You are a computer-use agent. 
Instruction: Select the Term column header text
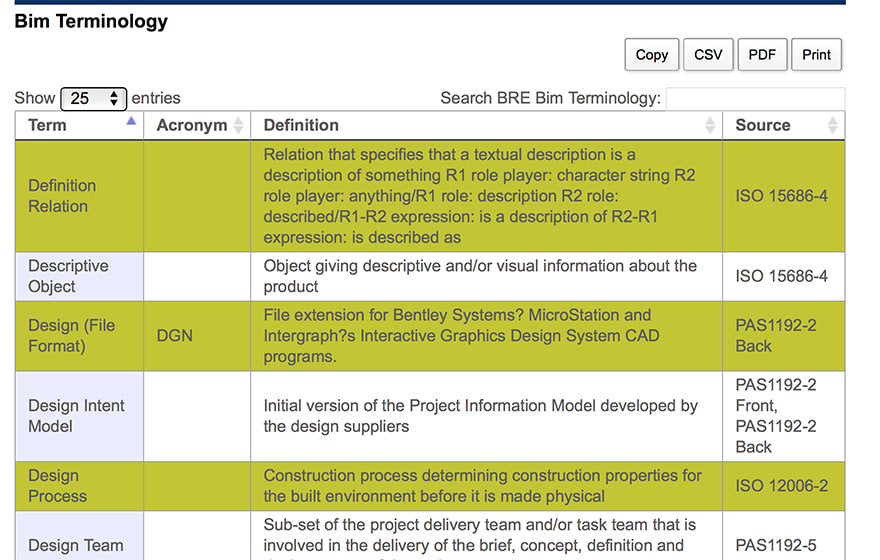coord(48,125)
